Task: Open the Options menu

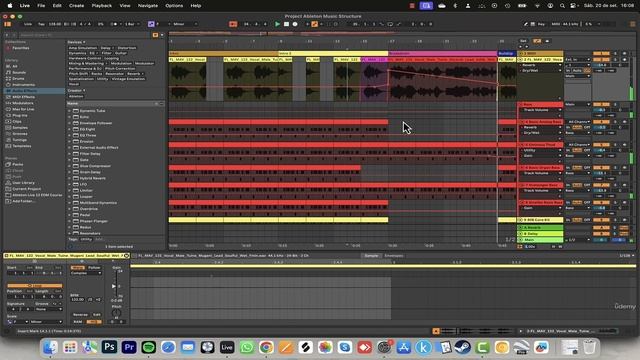Action: (174, 6)
